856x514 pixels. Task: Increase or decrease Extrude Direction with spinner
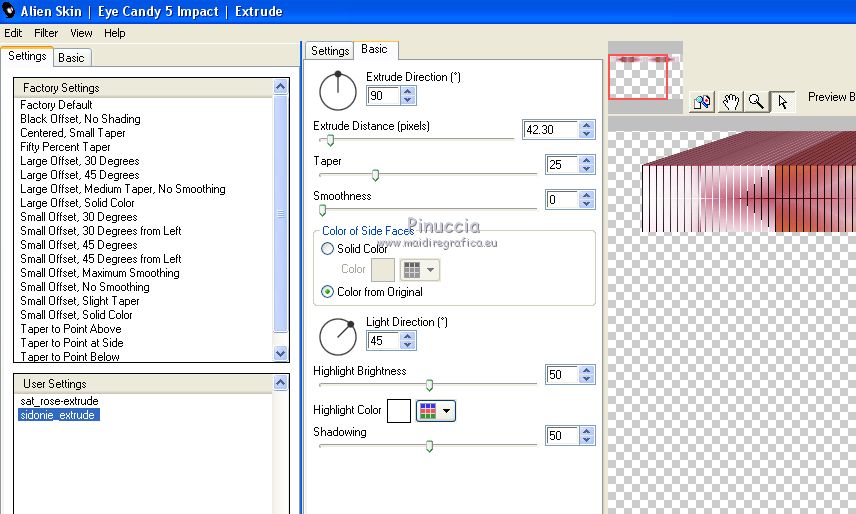click(x=408, y=95)
